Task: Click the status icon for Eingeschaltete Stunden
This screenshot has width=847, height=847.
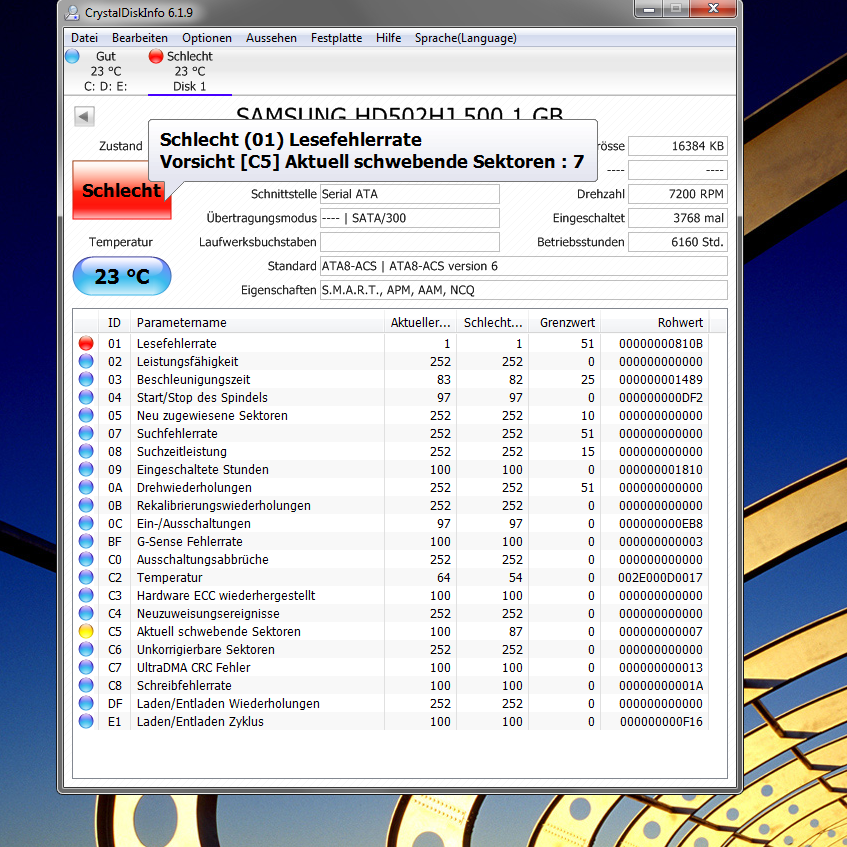Action: (86, 469)
